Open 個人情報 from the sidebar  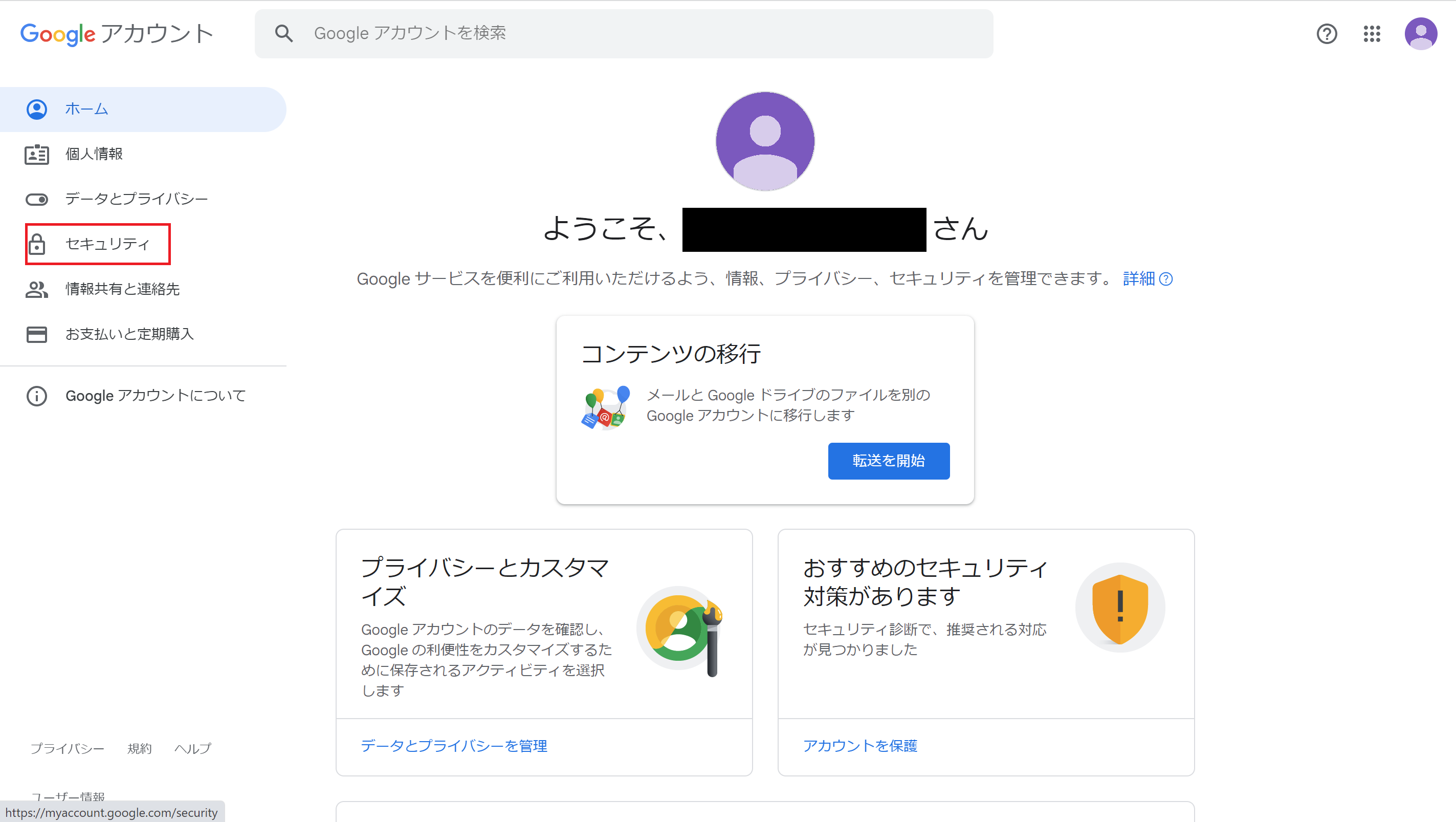click(143, 155)
